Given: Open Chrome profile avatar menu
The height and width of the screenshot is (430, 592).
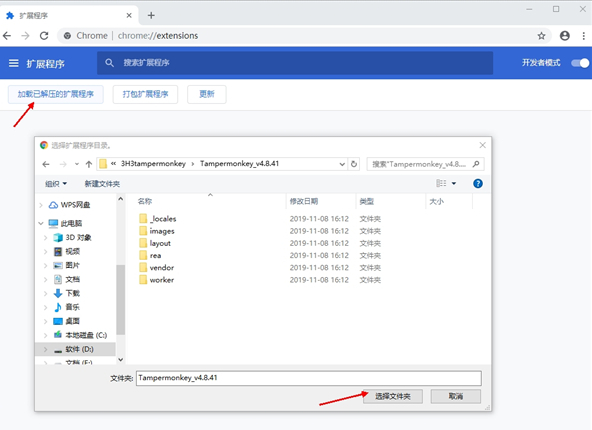Looking at the screenshot, I should 565,36.
